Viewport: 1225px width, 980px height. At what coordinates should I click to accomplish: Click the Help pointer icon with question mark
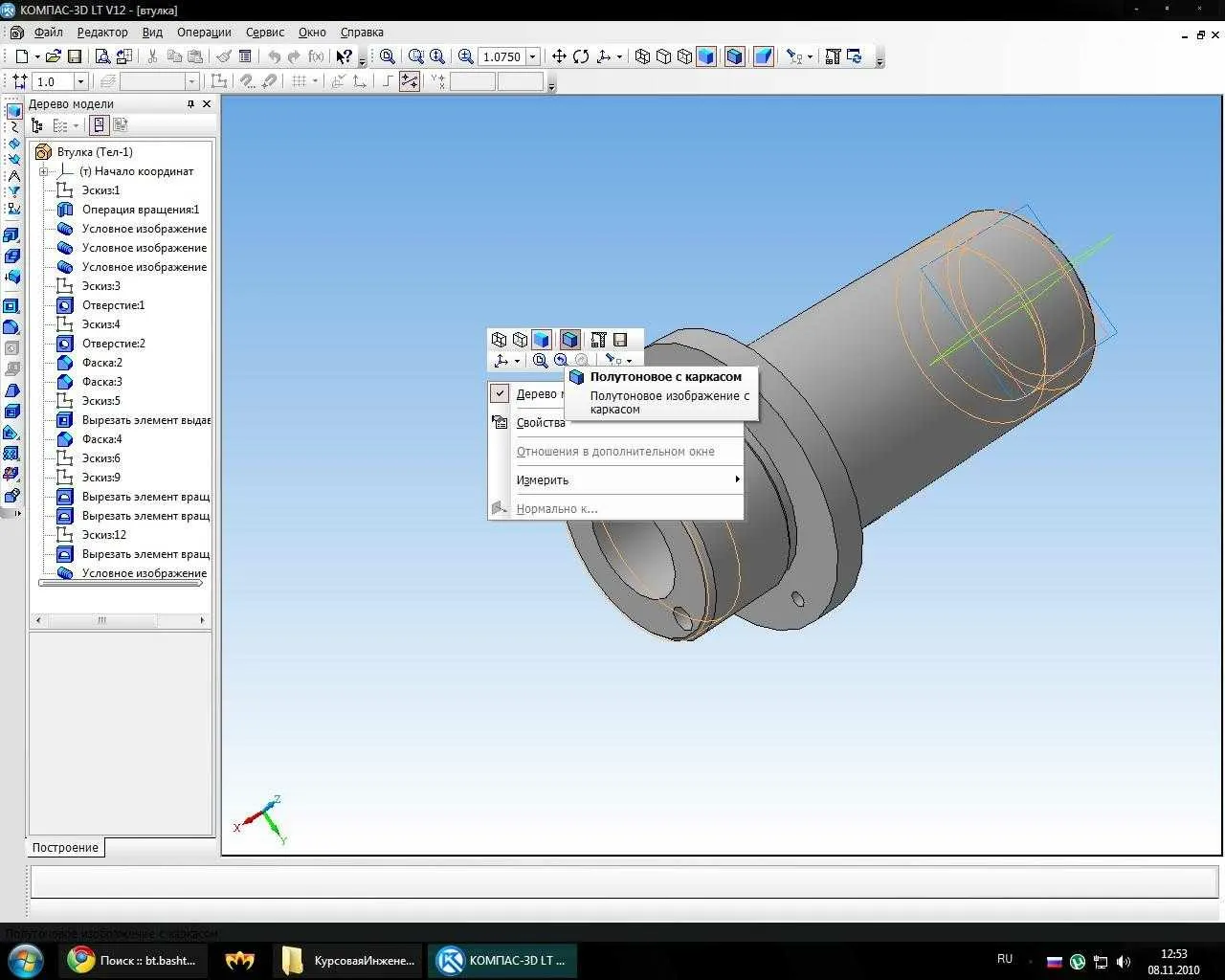pos(344,56)
